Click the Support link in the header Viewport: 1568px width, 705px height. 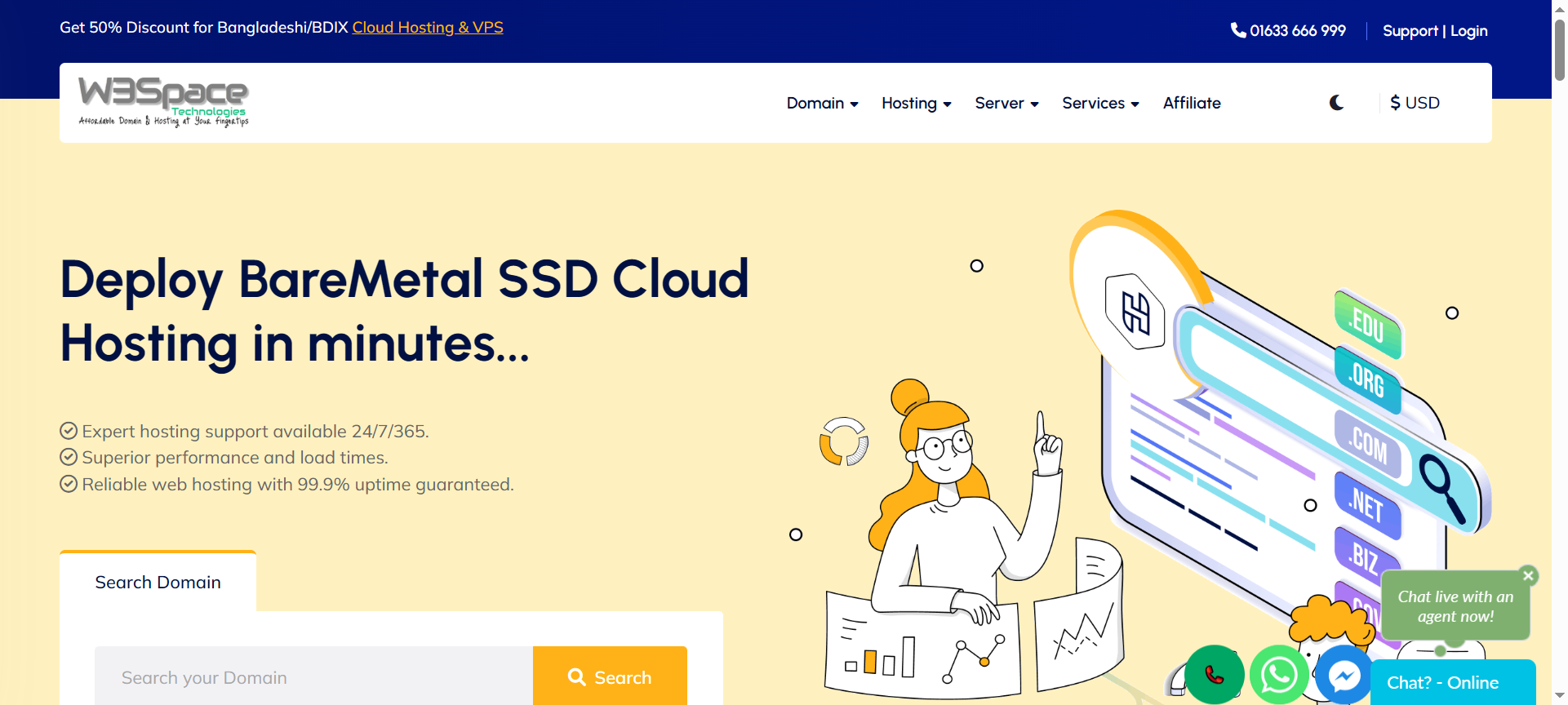(1410, 31)
